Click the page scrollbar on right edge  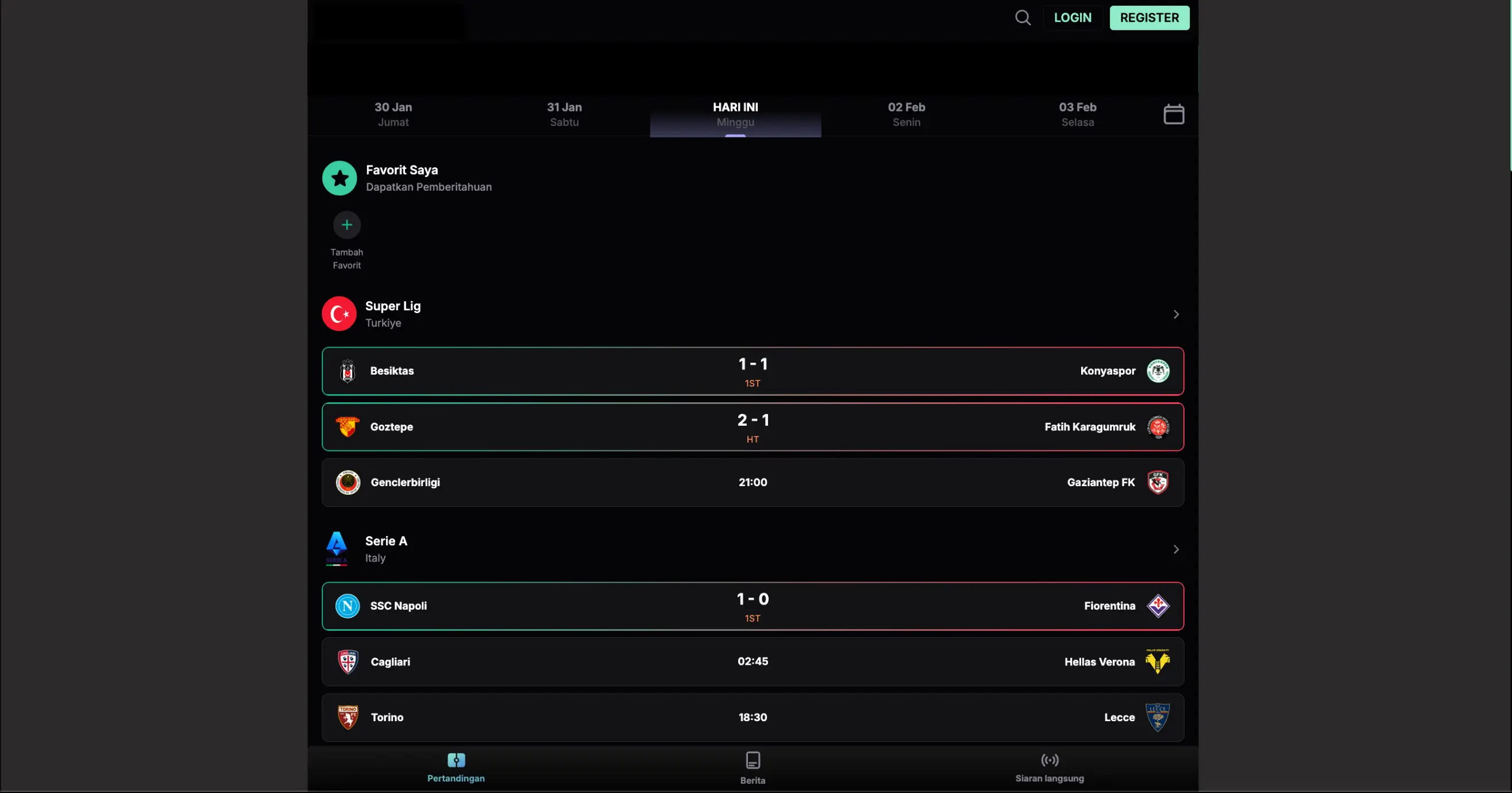pyautogui.click(x=1510, y=85)
